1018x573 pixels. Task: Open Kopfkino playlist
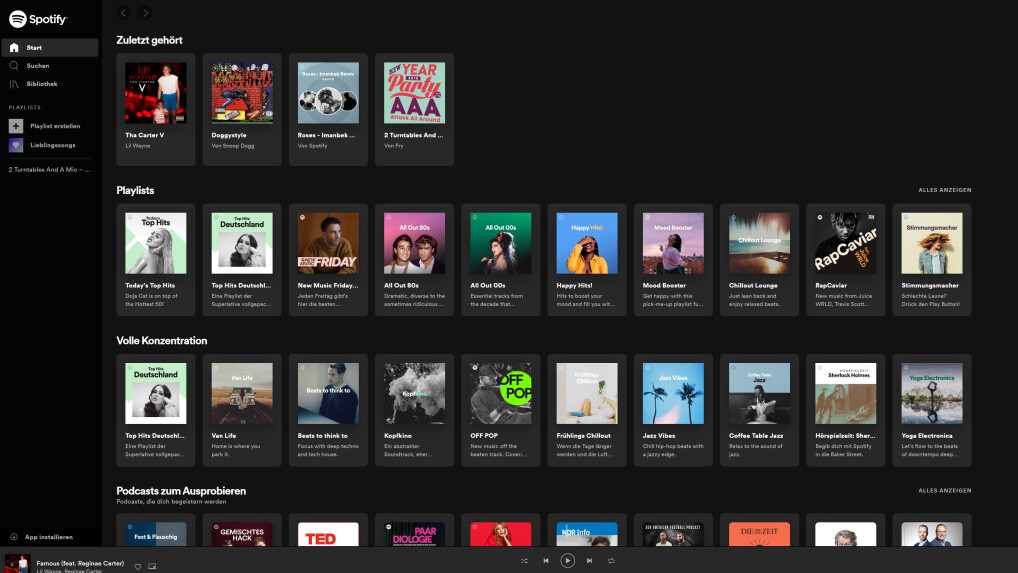414,410
